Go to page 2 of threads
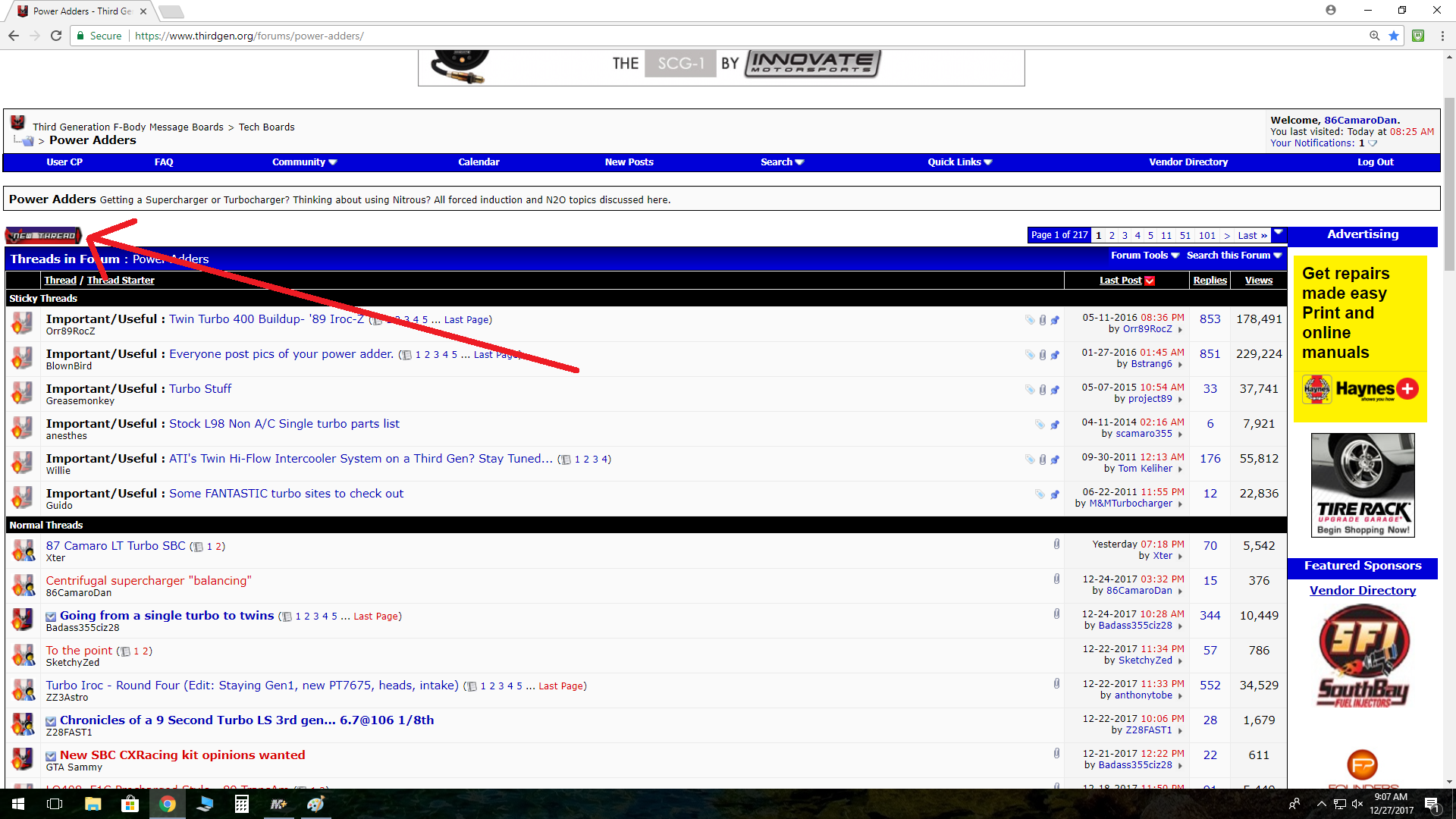This screenshot has height=819, width=1456. point(1112,236)
